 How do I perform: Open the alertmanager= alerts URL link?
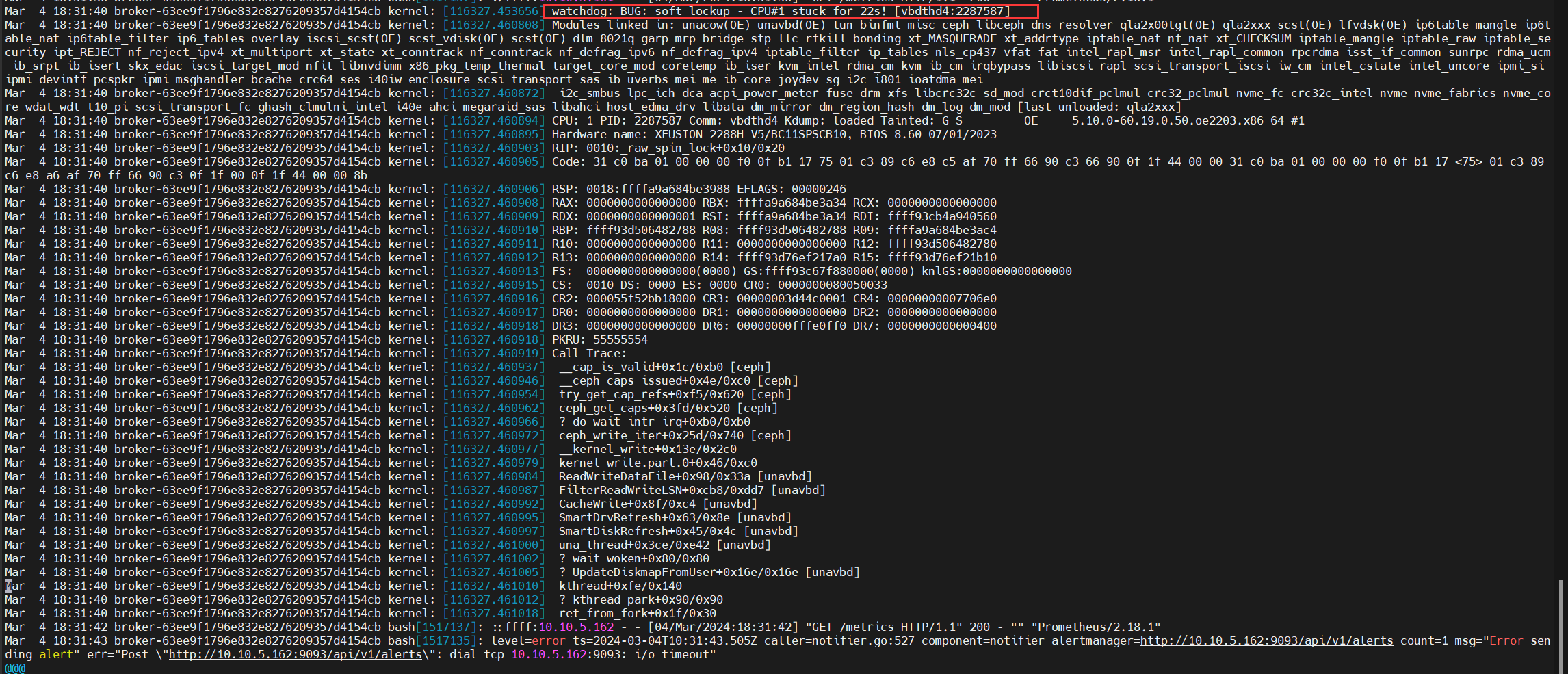[1266, 640]
